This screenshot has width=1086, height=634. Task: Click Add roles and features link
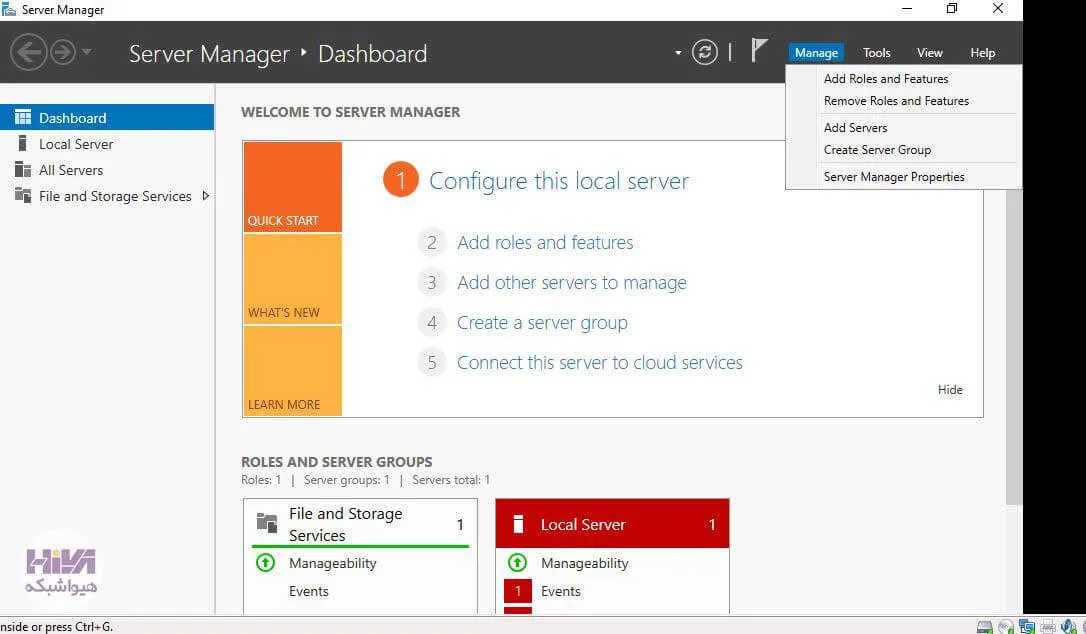545,243
